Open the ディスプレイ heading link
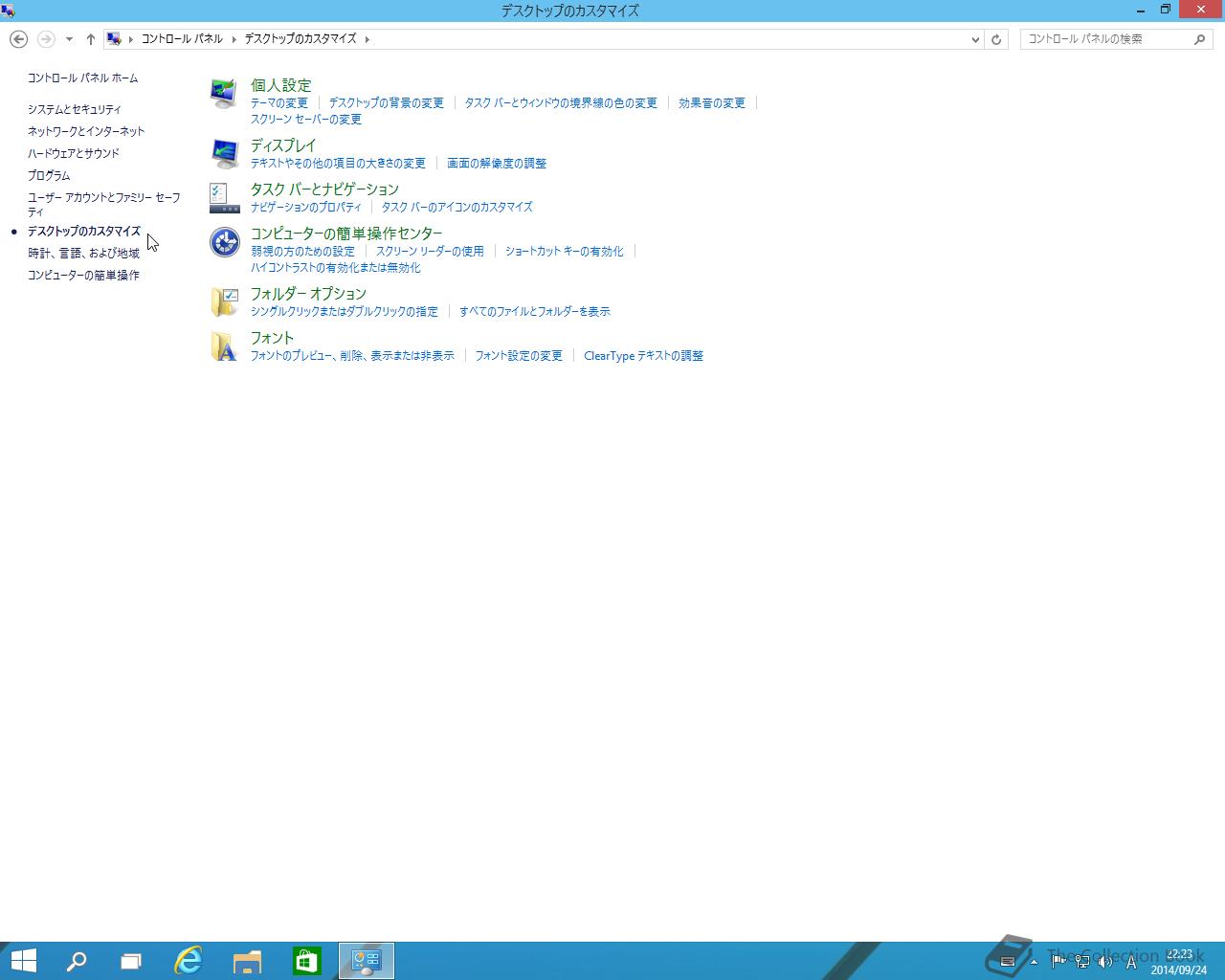The image size is (1225, 980). 283,145
